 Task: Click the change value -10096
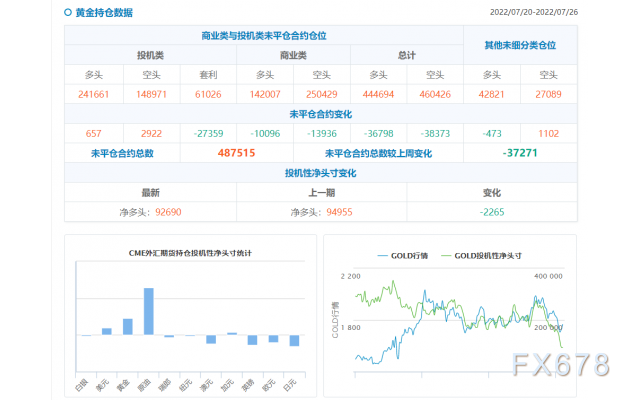click(265, 134)
